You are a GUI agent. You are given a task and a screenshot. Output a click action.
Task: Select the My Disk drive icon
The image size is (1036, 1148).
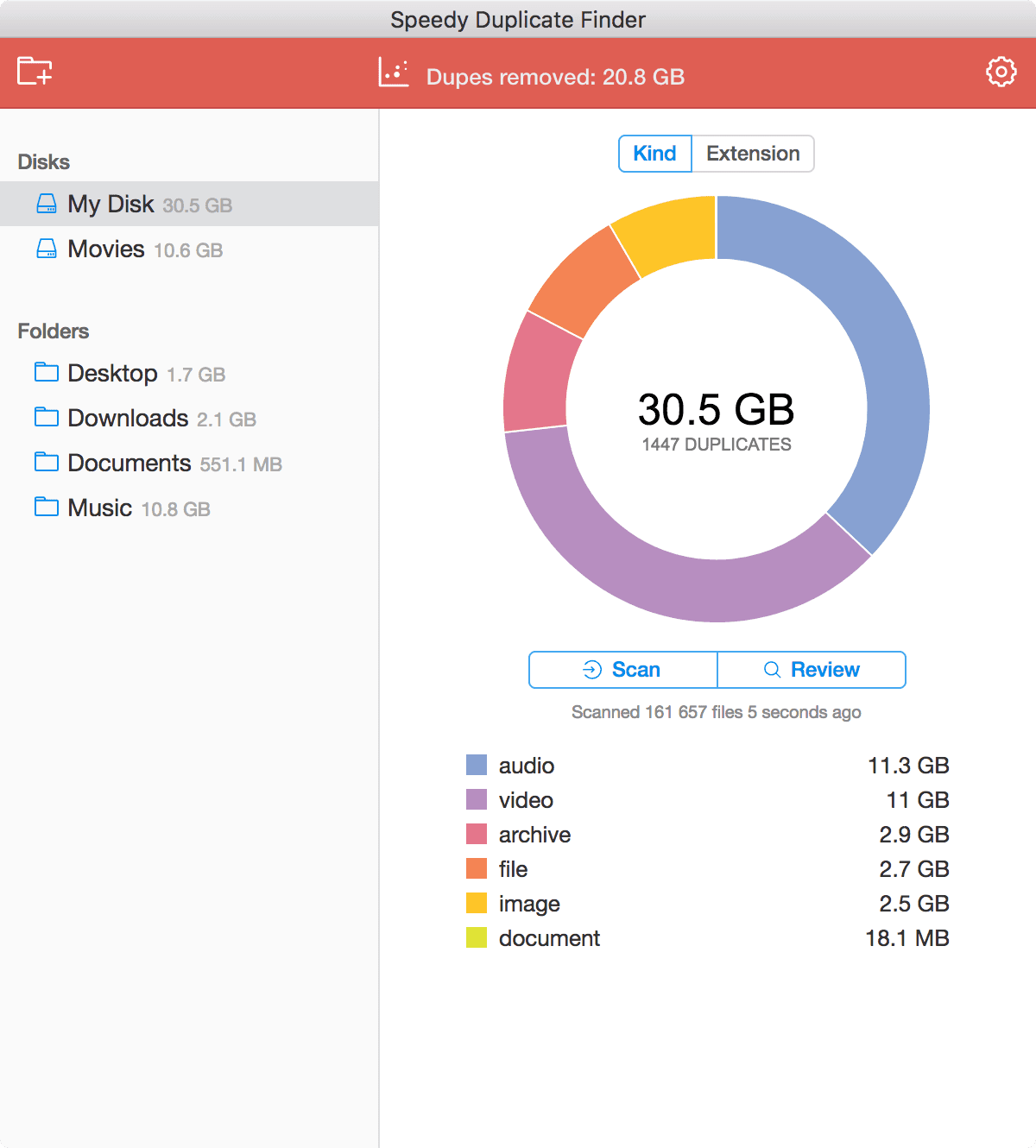pyautogui.click(x=45, y=204)
